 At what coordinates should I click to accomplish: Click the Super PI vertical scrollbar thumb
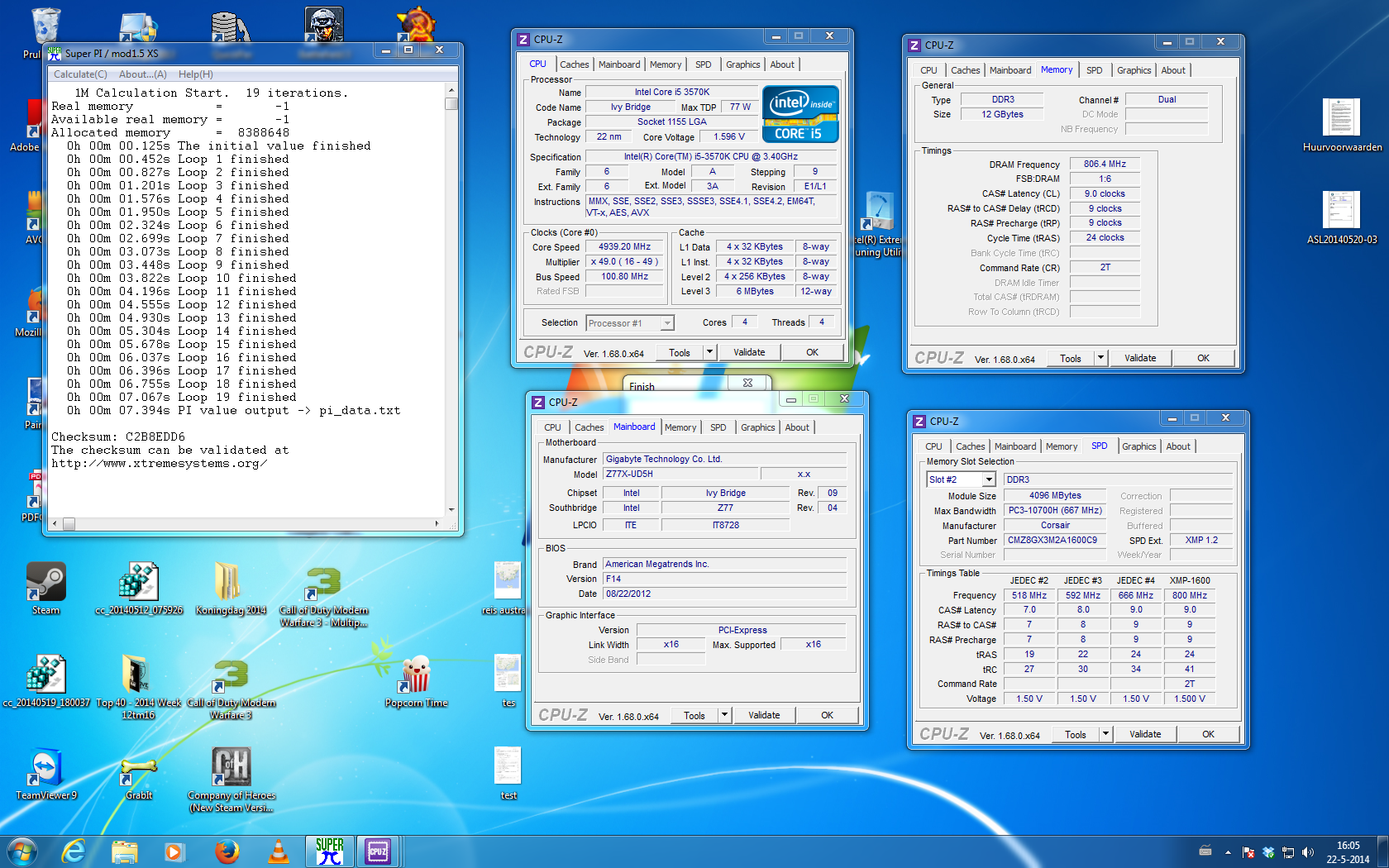coord(451,104)
